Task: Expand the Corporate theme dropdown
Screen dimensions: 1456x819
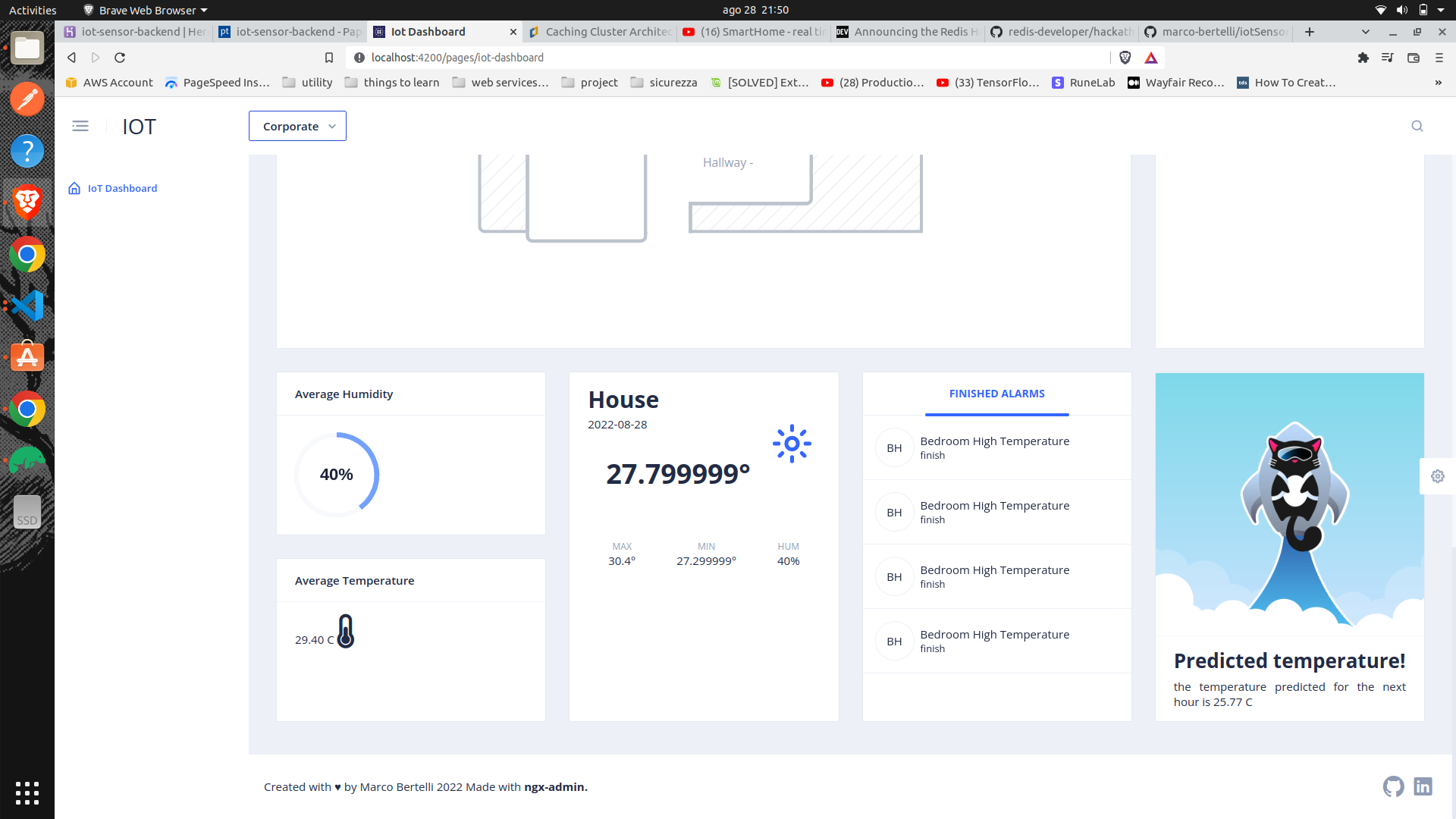Action: click(x=297, y=126)
